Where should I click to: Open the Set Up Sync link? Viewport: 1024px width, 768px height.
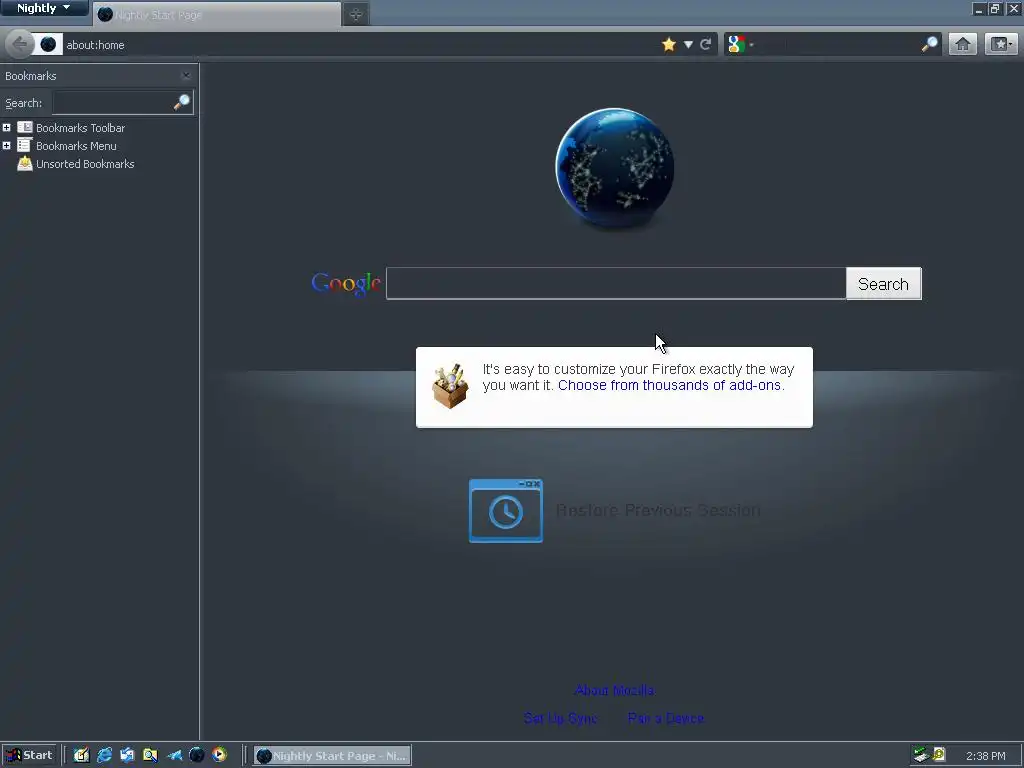(560, 718)
